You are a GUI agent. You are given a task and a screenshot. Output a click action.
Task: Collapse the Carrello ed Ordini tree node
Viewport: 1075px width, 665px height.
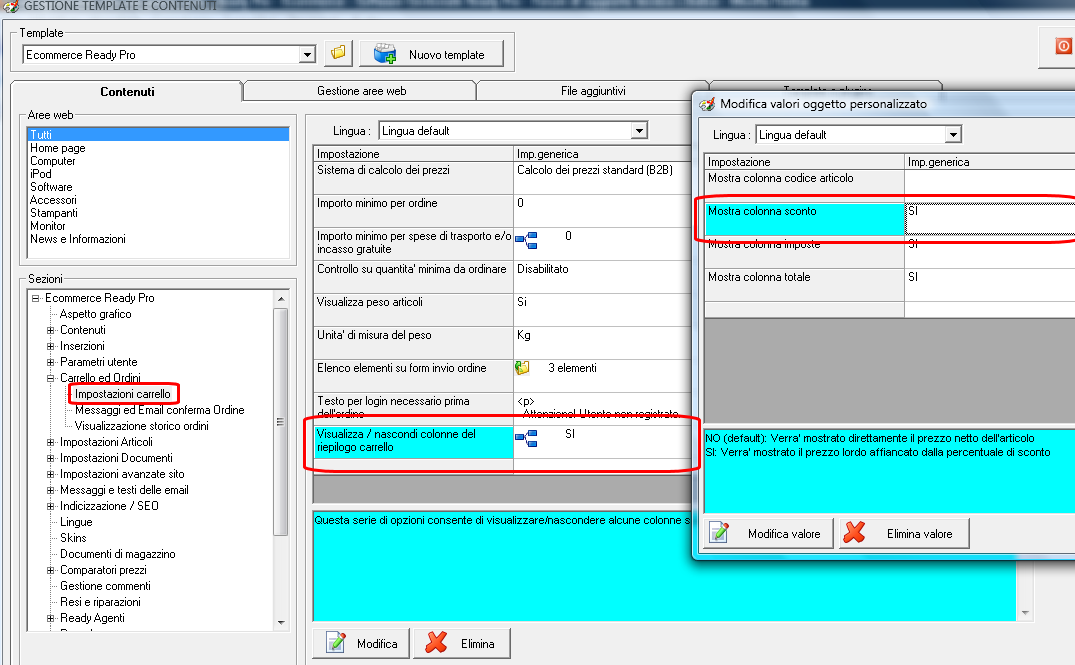(x=50, y=378)
